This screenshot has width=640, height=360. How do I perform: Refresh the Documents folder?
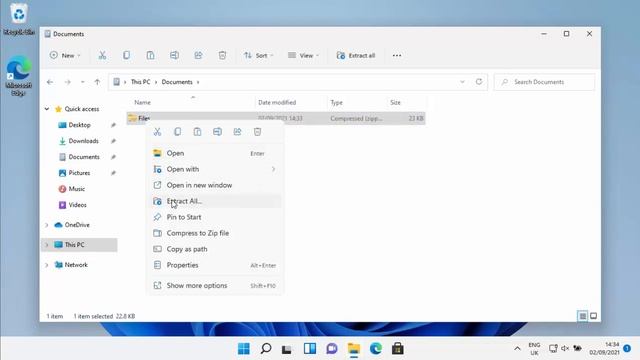(x=479, y=82)
